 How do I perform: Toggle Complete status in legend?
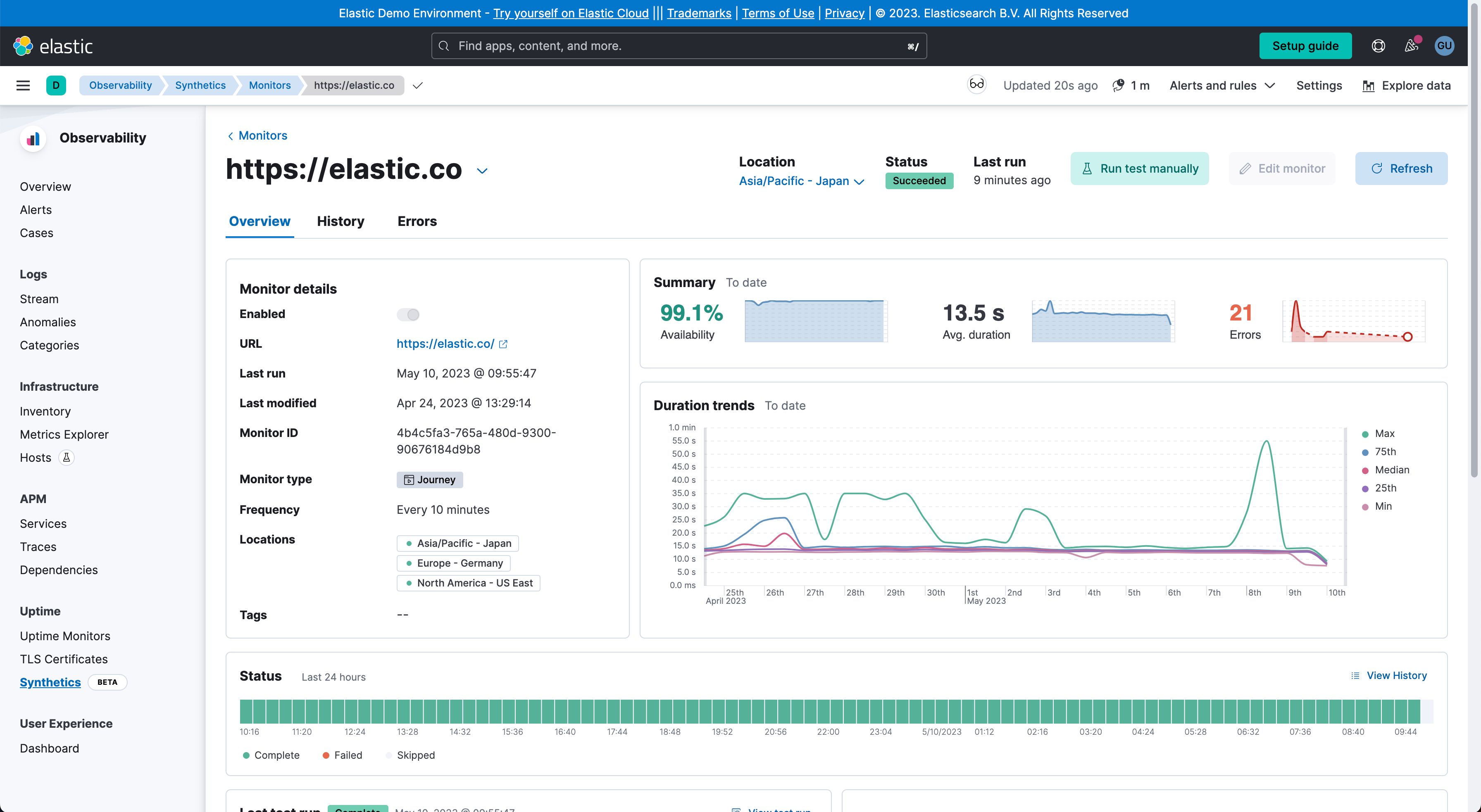click(271, 755)
